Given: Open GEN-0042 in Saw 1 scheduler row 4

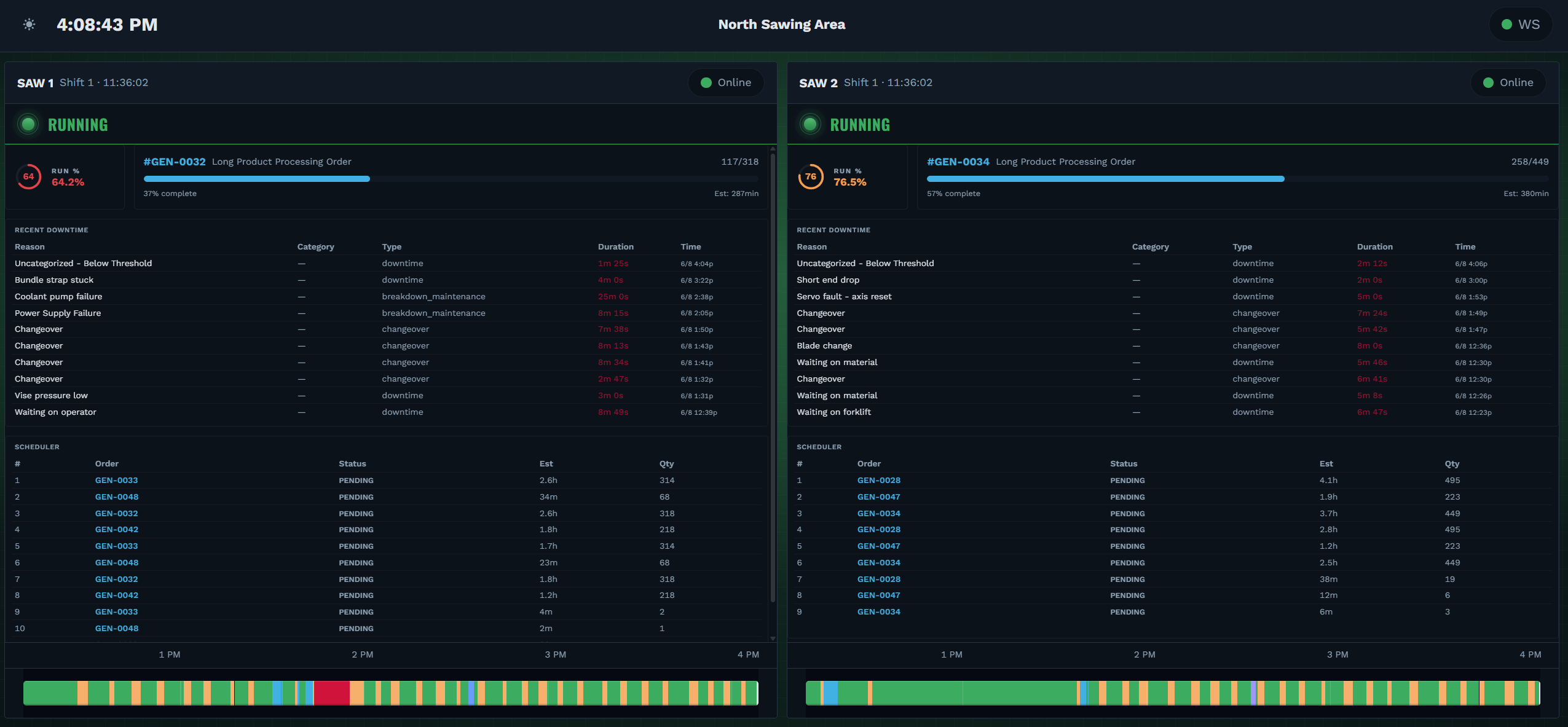Looking at the screenshot, I should click(117, 530).
